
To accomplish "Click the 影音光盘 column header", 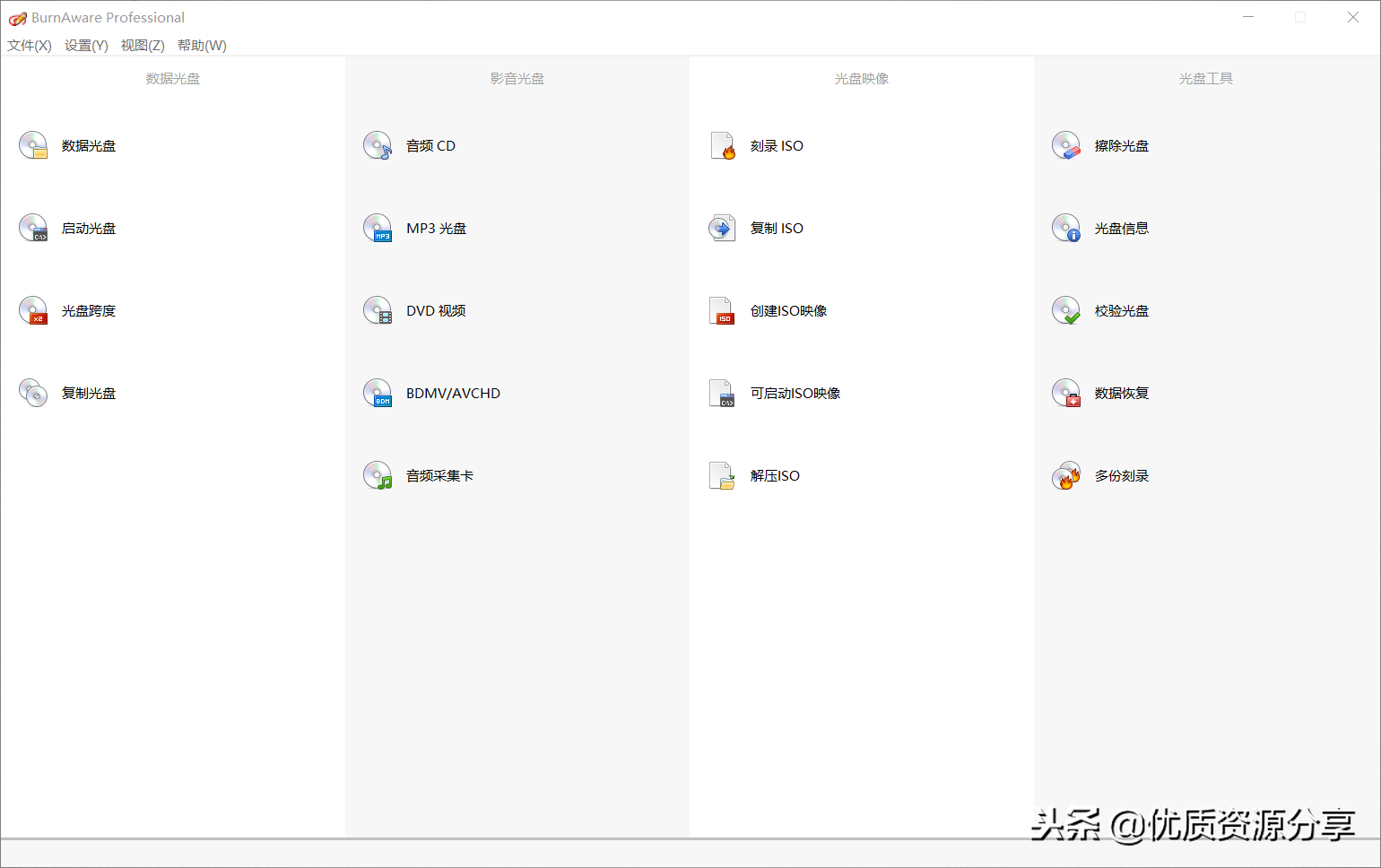I will [517, 79].
